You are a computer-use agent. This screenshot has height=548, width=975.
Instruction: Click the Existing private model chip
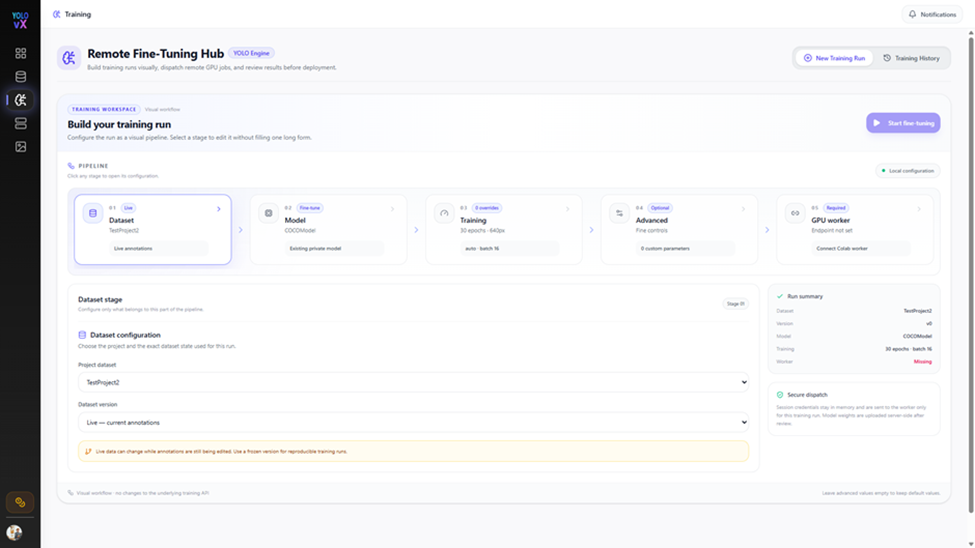point(335,248)
